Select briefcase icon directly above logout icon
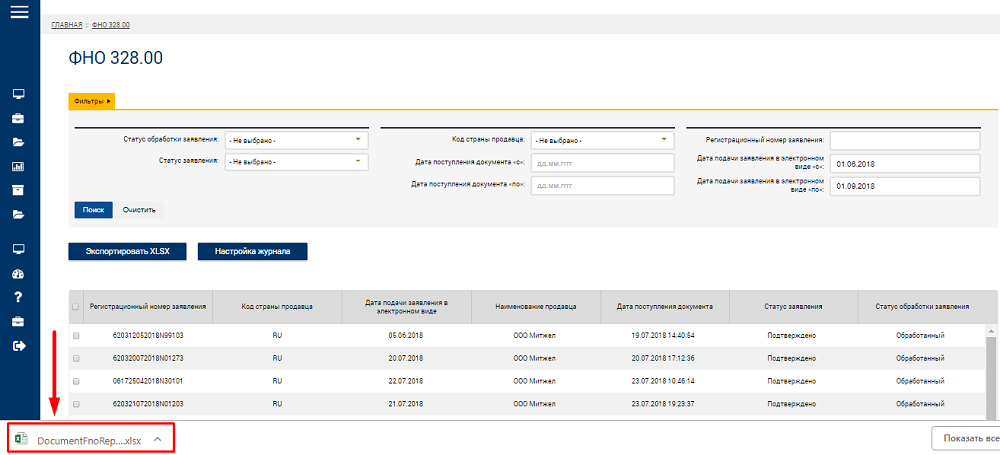The height and width of the screenshot is (455, 1000). [18, 322]
